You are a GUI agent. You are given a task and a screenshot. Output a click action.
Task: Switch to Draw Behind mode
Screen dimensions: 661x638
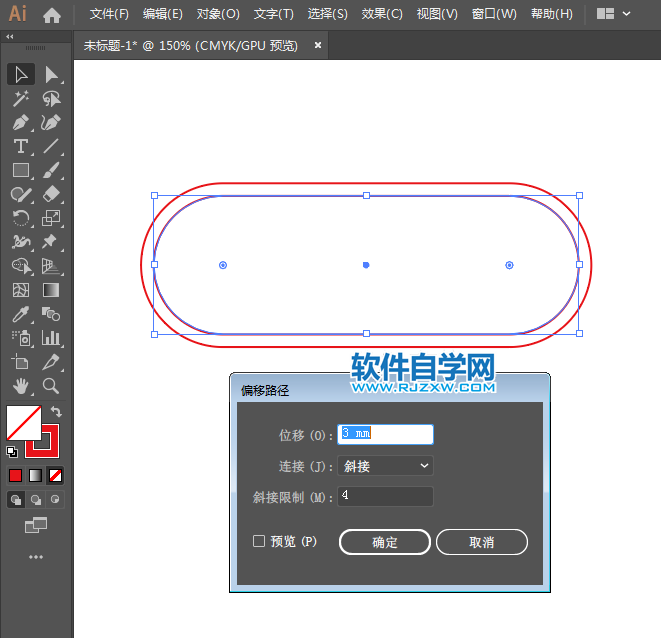[36, 500]
